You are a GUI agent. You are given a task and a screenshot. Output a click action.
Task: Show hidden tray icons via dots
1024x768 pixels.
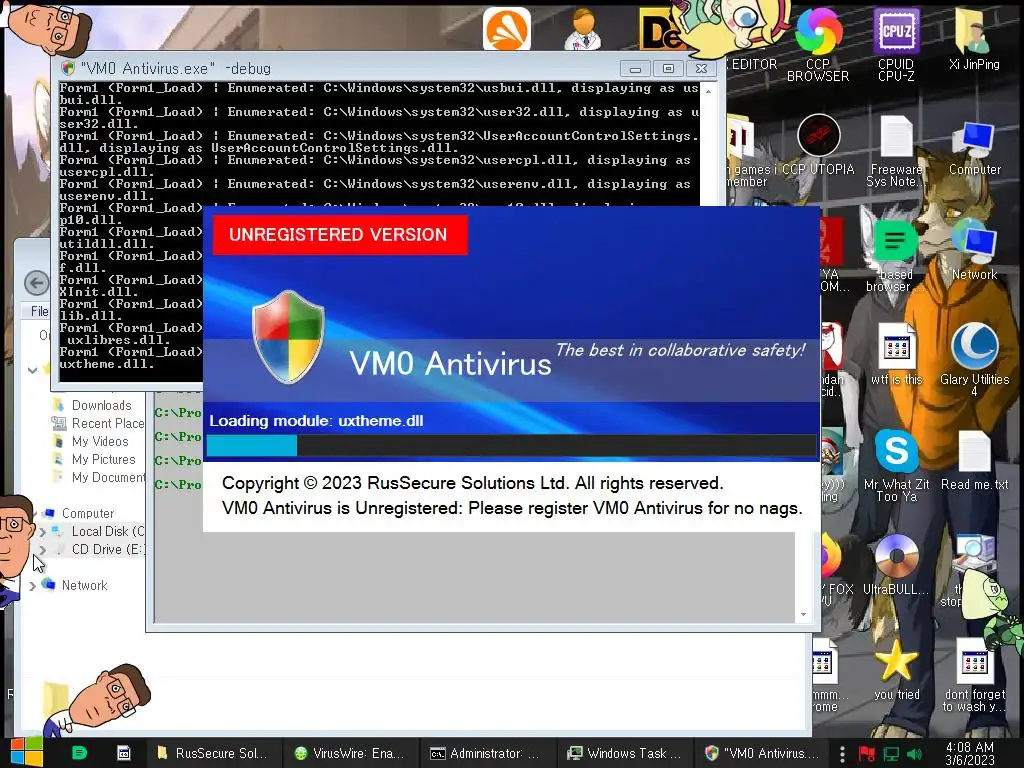(x=842, y=754)
